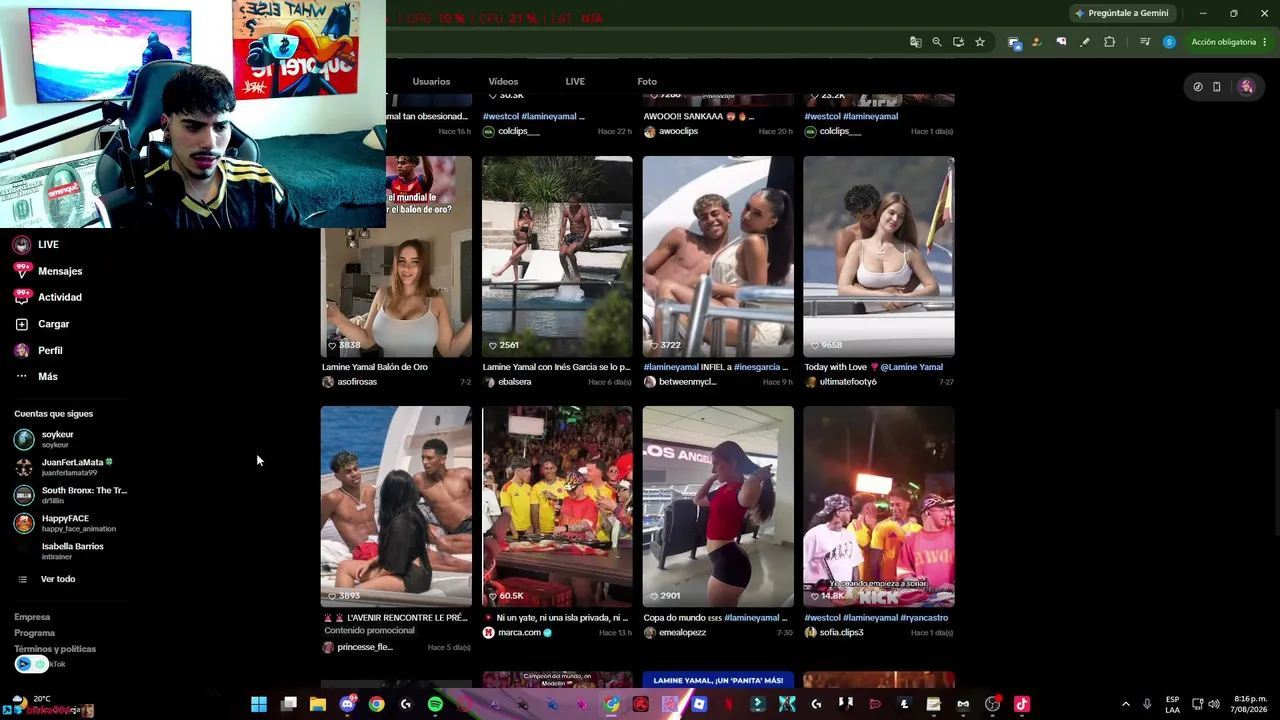Open video thumbnail with 2561 likes

[x=557, y=257]
